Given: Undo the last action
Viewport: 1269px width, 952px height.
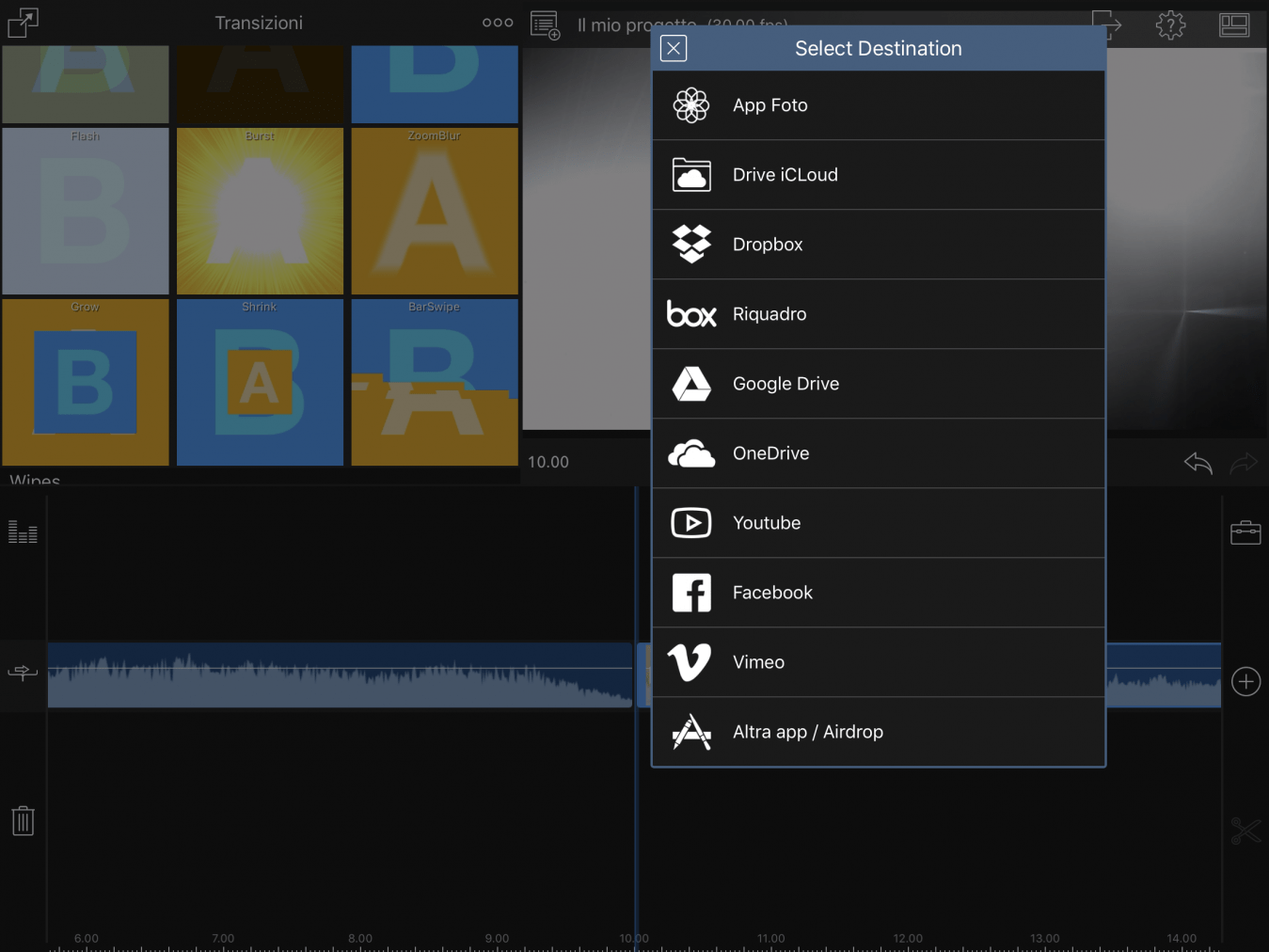Looking at the screenshot, I should click(x=1198, y=463).
